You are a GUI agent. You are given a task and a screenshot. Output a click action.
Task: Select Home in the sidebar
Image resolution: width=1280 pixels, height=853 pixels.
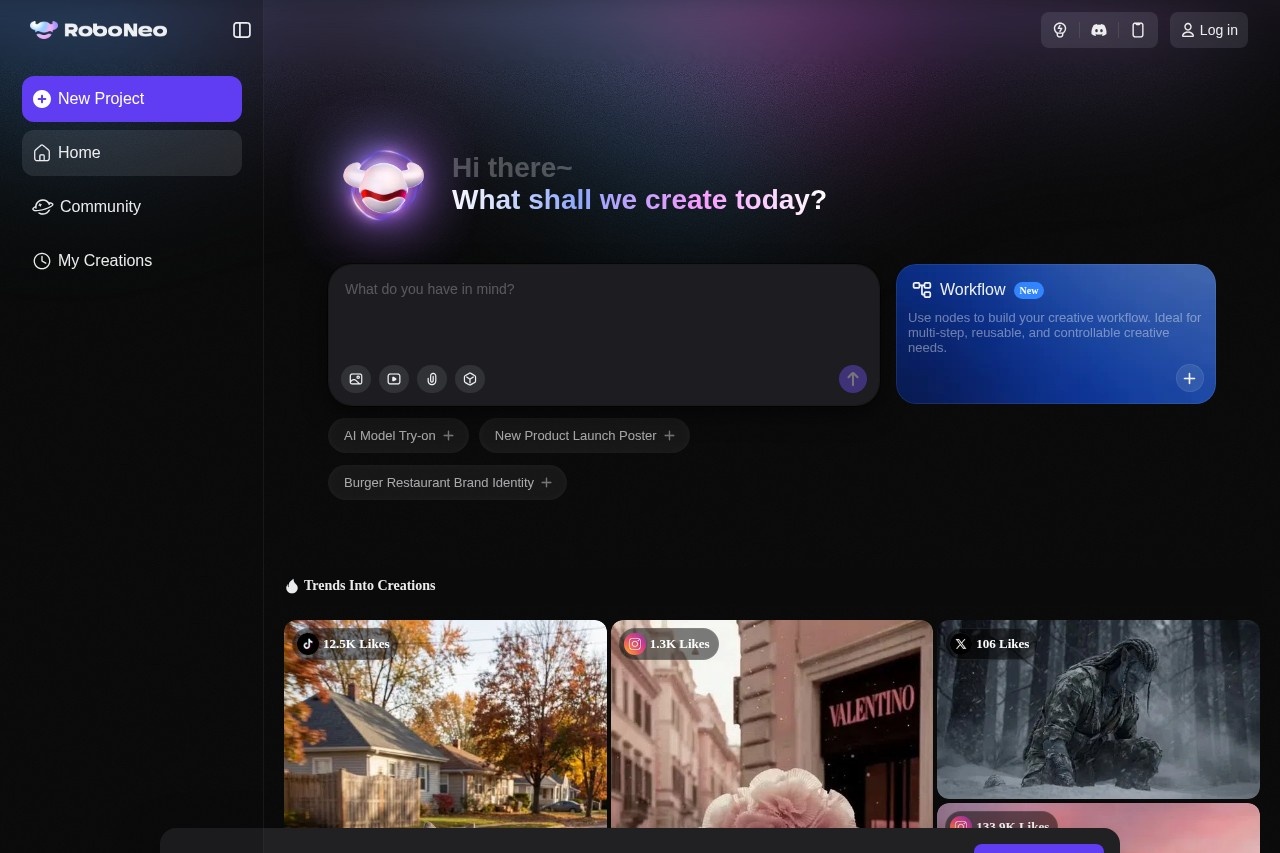(132, 153)
